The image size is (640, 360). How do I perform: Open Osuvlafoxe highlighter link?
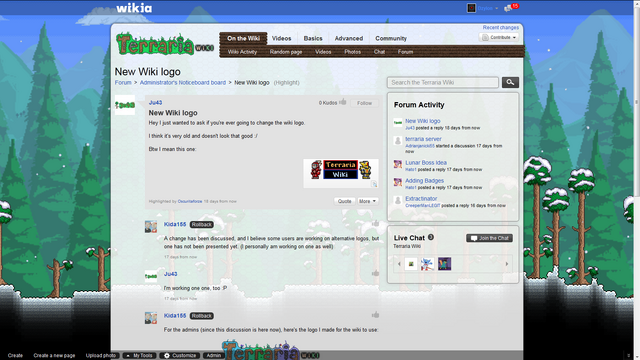190,201
